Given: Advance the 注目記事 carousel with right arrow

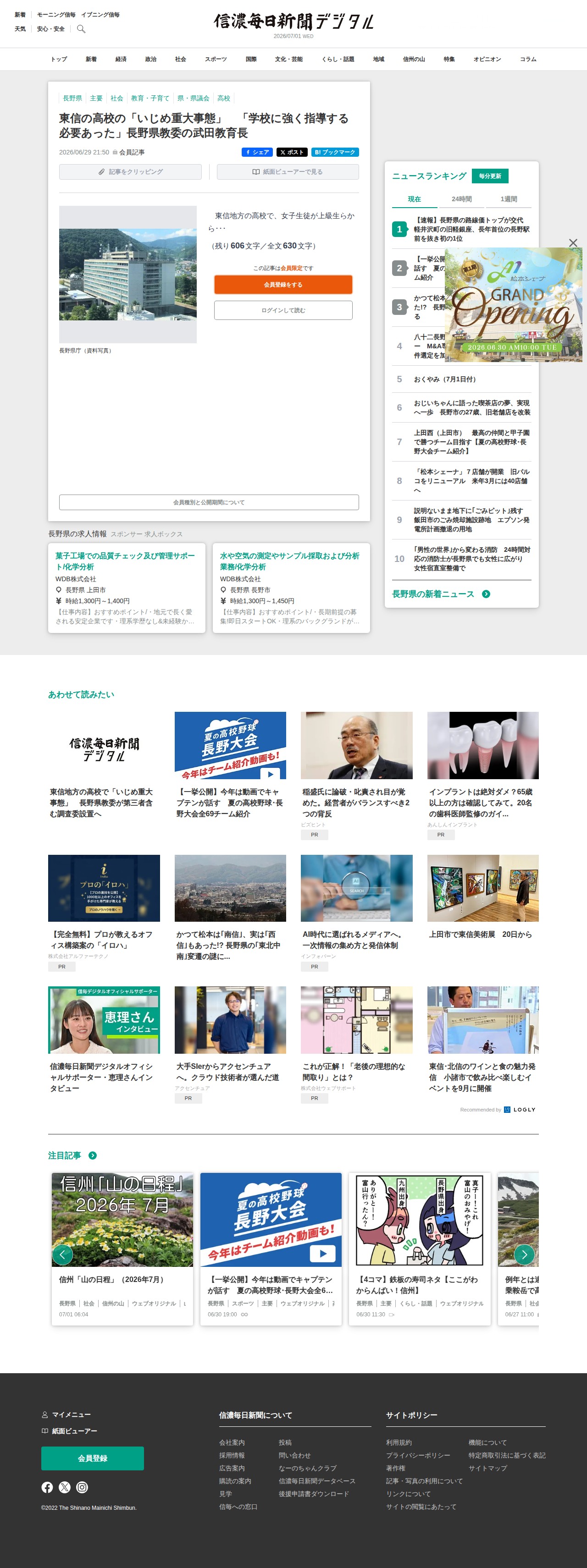Looking at the screenshot, I should (x=524, y=1254).
